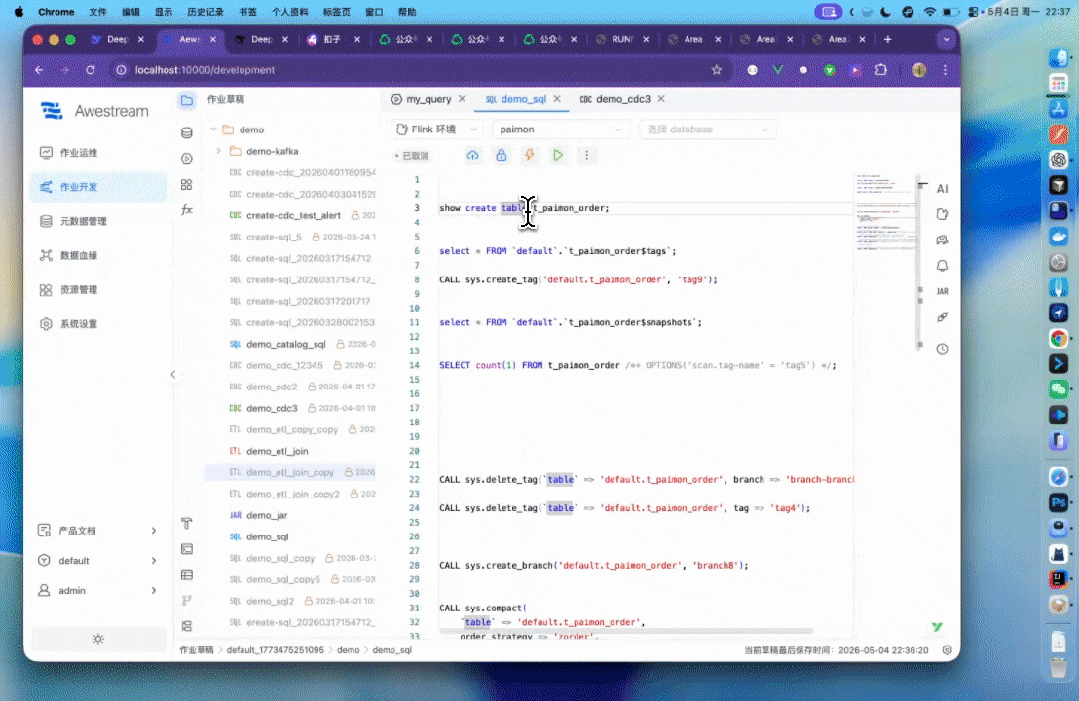Click the git branch icon in the lower side strip
The height and width of the screenshot is (701, 1079).
click(186, 601)
